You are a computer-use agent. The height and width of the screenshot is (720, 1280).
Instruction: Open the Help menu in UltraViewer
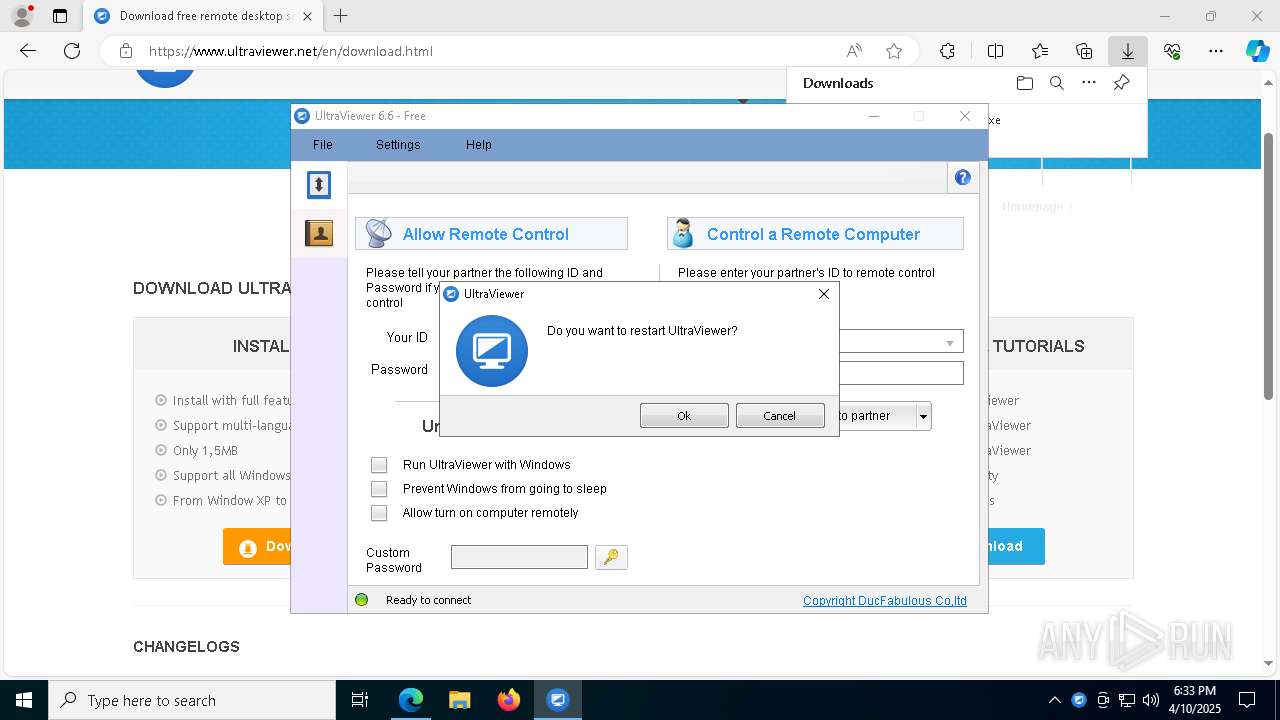click(478, 145)
